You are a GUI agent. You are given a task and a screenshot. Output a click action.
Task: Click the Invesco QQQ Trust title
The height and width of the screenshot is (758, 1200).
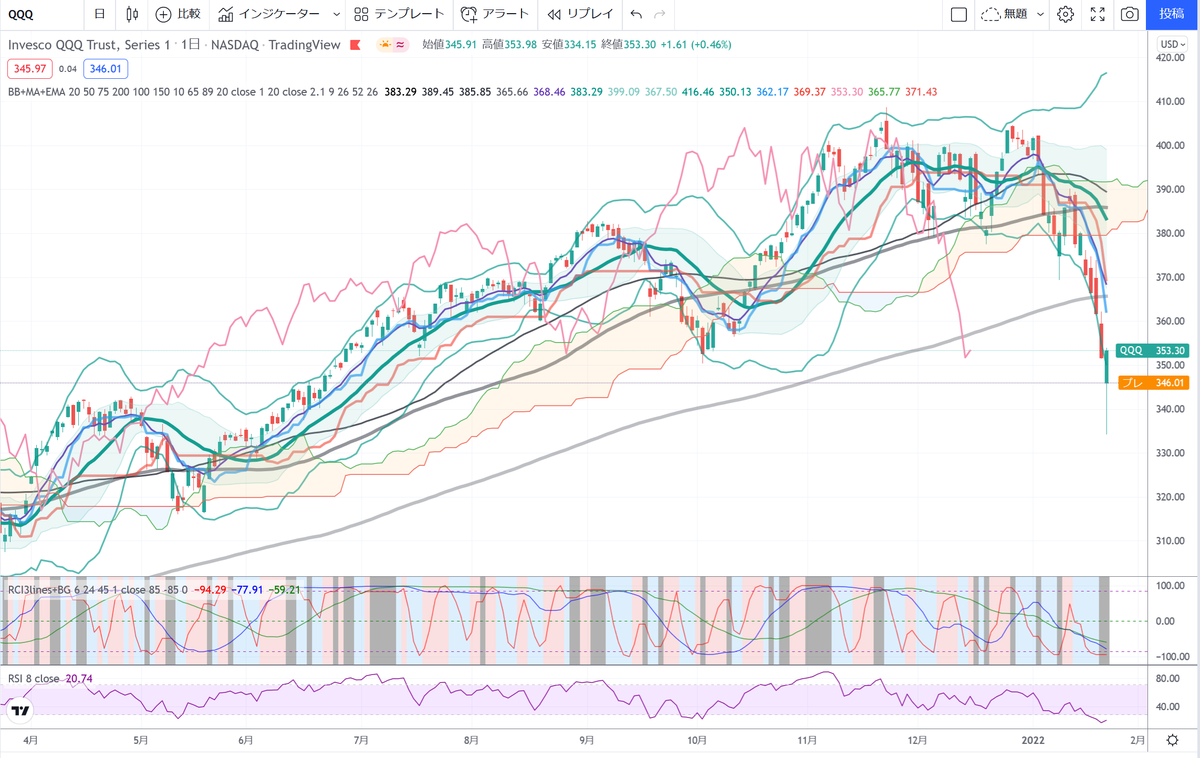[90, 44]
